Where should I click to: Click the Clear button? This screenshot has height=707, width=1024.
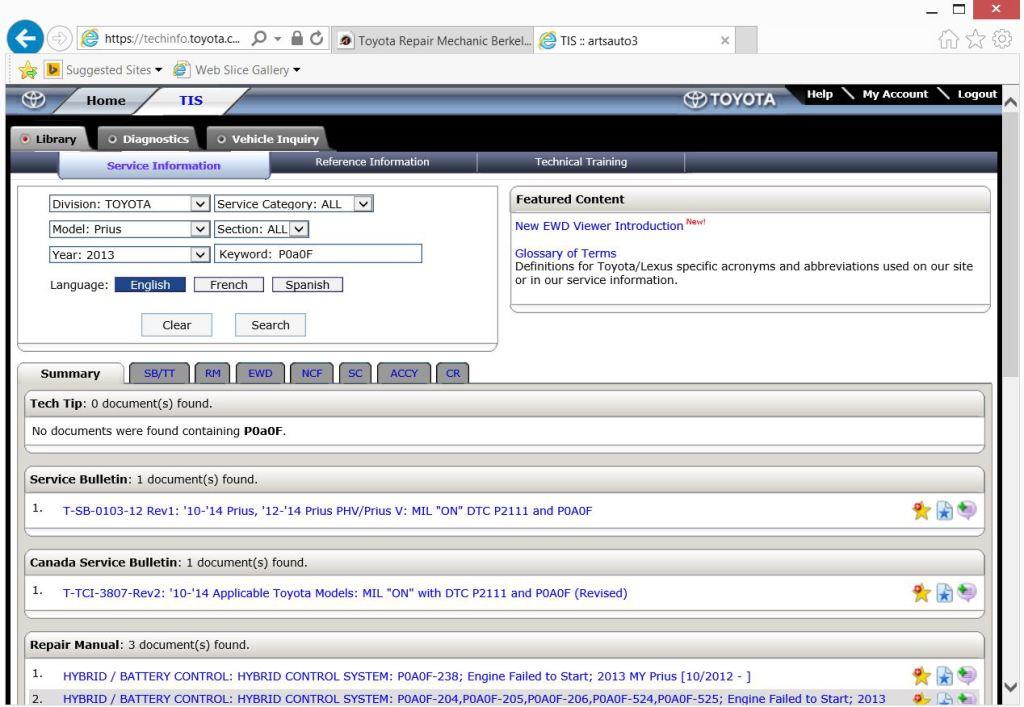tap(177, 325)
